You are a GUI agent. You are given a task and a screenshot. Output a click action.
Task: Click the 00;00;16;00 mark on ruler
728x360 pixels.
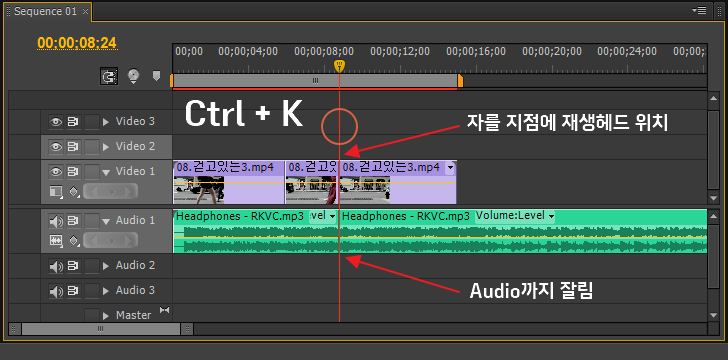(x=476, y=52)
